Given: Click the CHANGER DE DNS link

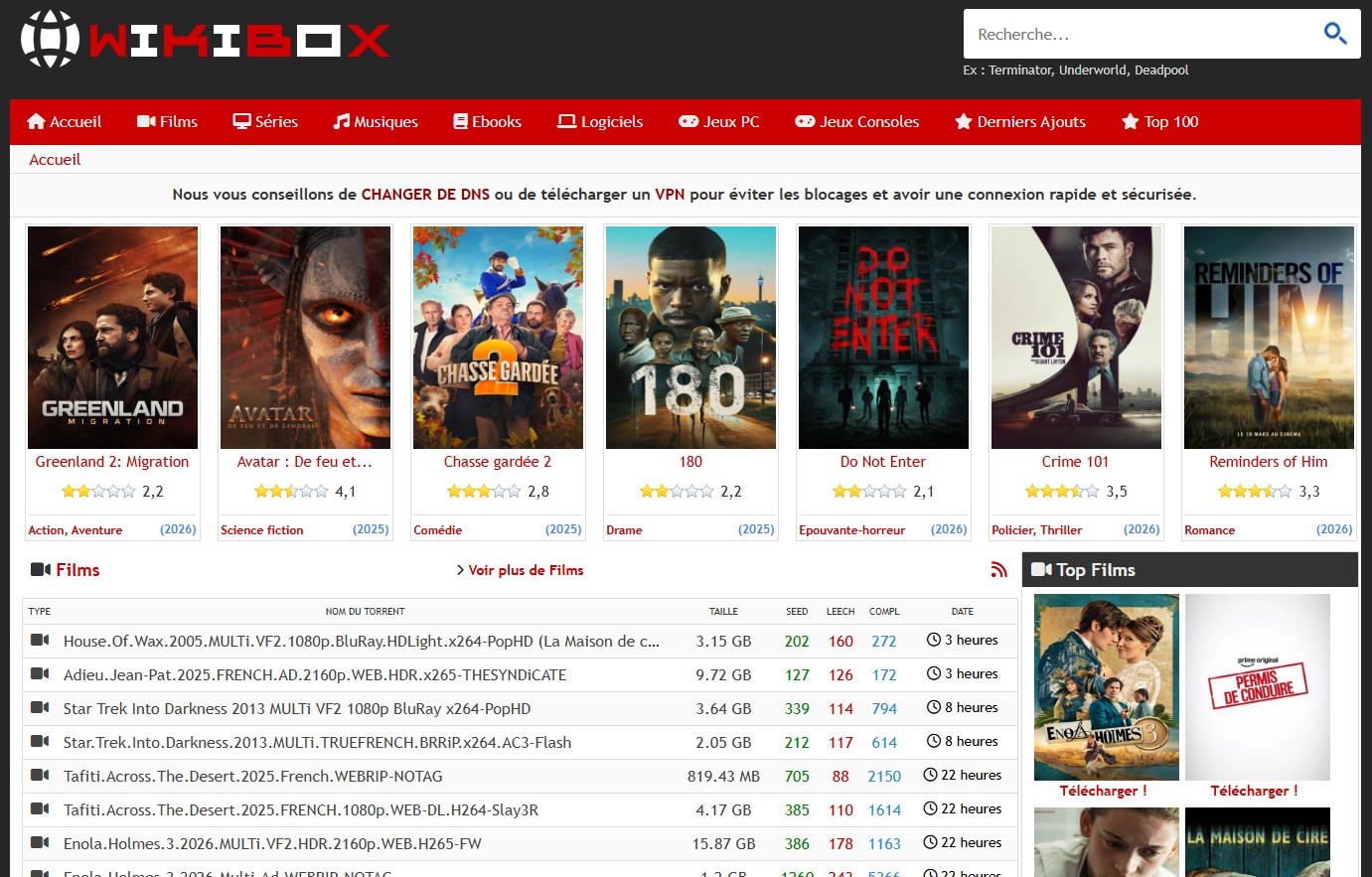Looking at the screenshot, I should (425, 195).
